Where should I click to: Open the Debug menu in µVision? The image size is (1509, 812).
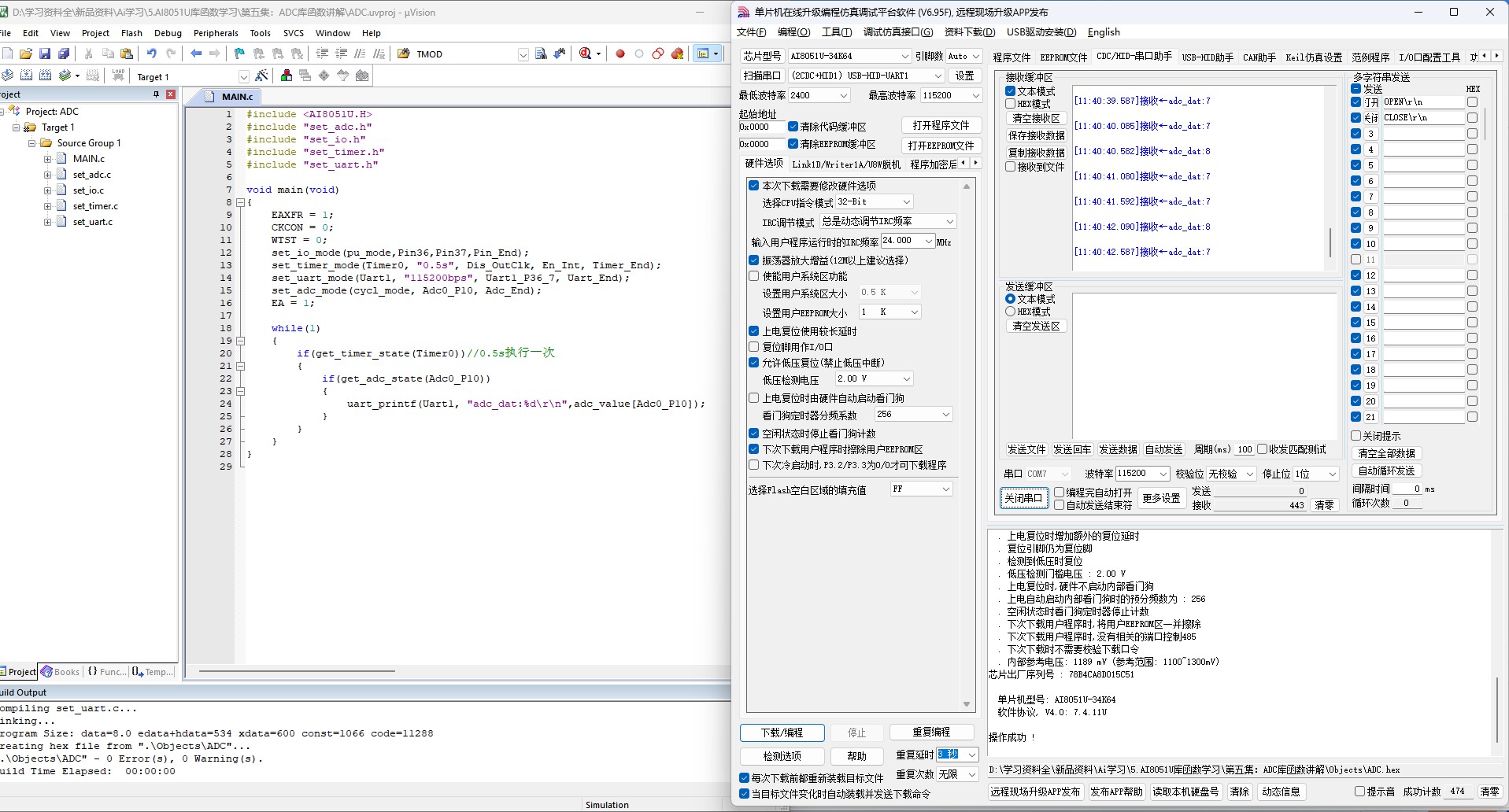pyautogui.click(x=168, y=33)
